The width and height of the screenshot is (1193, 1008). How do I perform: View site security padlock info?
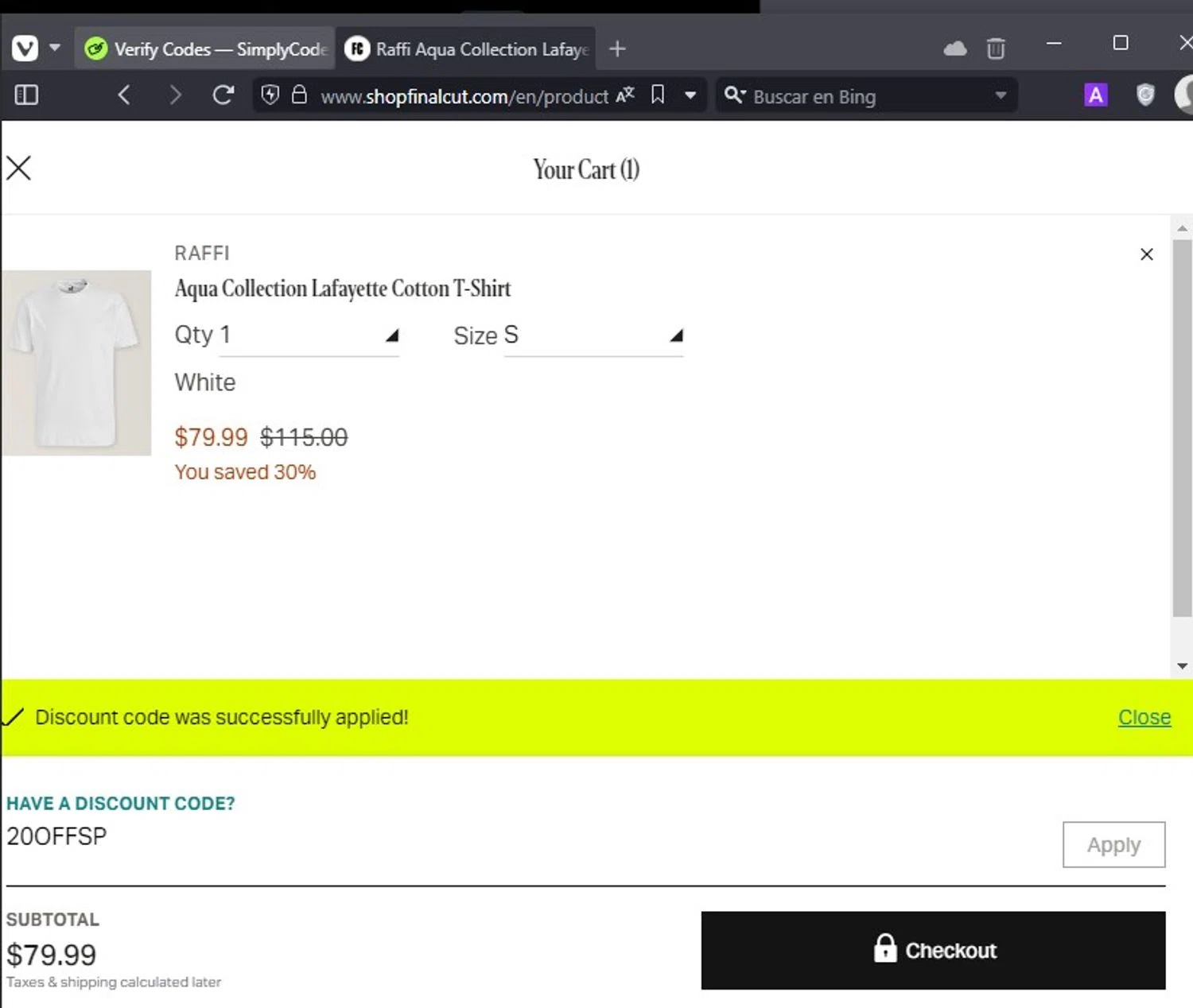[x=299, y=95]
